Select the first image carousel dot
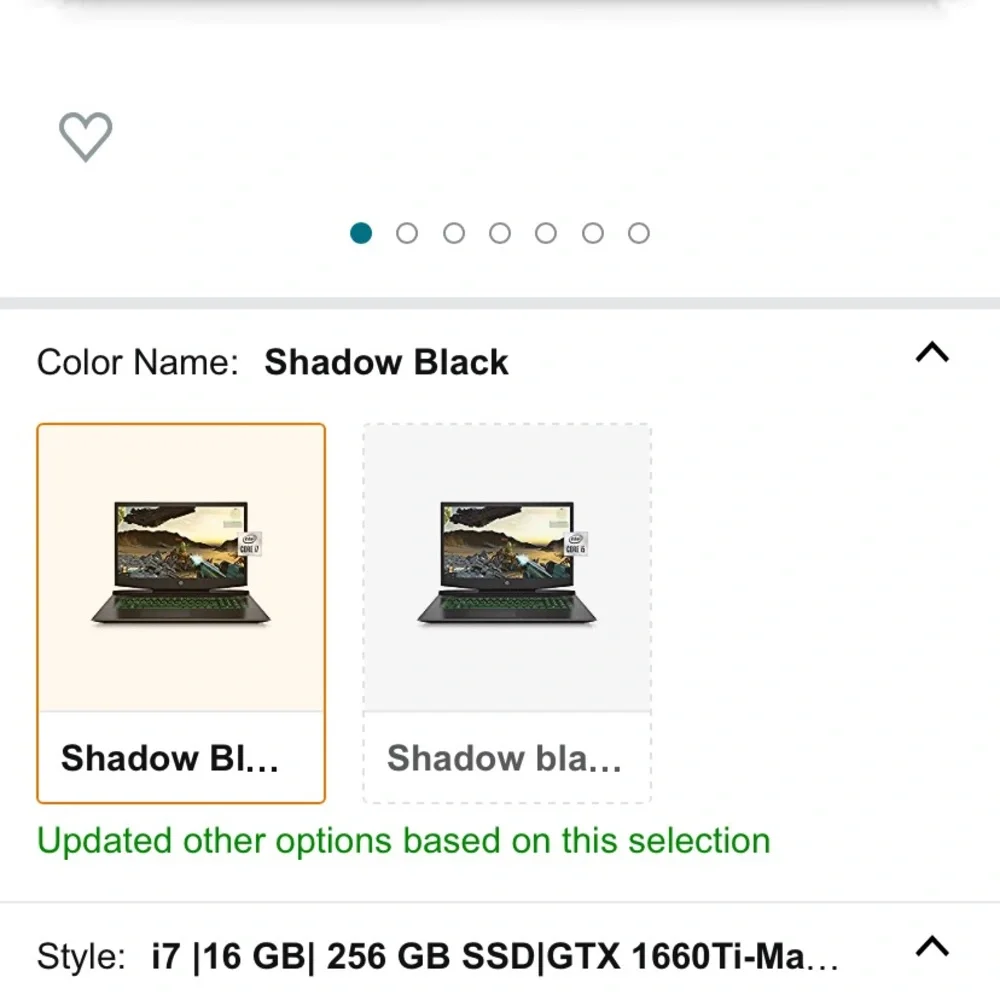1000x1000 pixels. click(x=361, y=233)
